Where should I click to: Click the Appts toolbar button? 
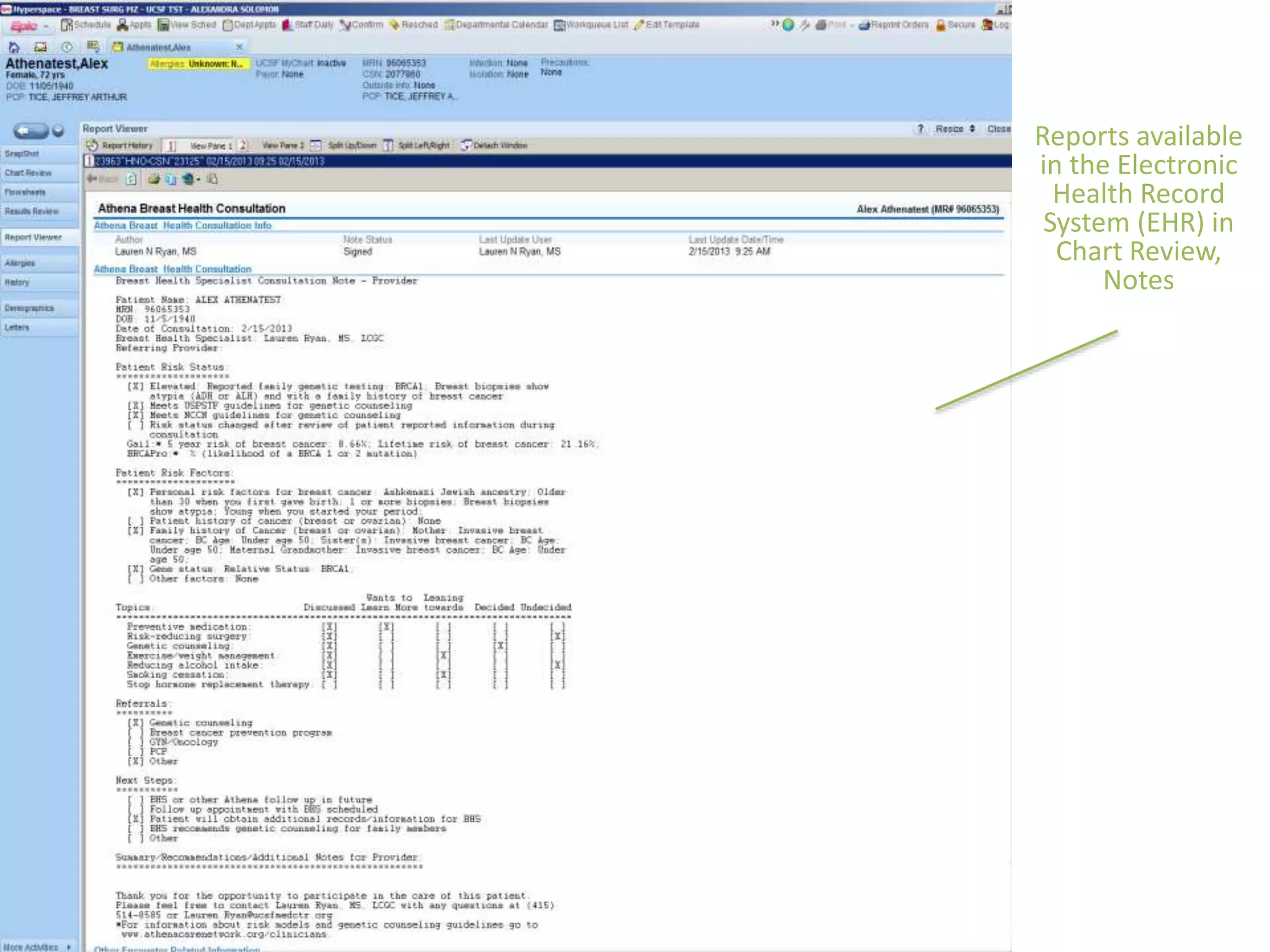tap(135, 25)
